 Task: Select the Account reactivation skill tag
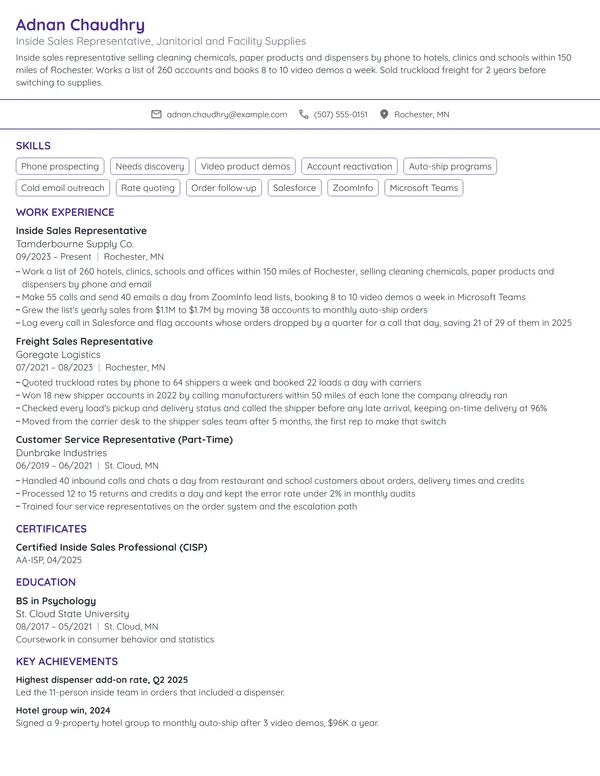click(x=350, y=166)
